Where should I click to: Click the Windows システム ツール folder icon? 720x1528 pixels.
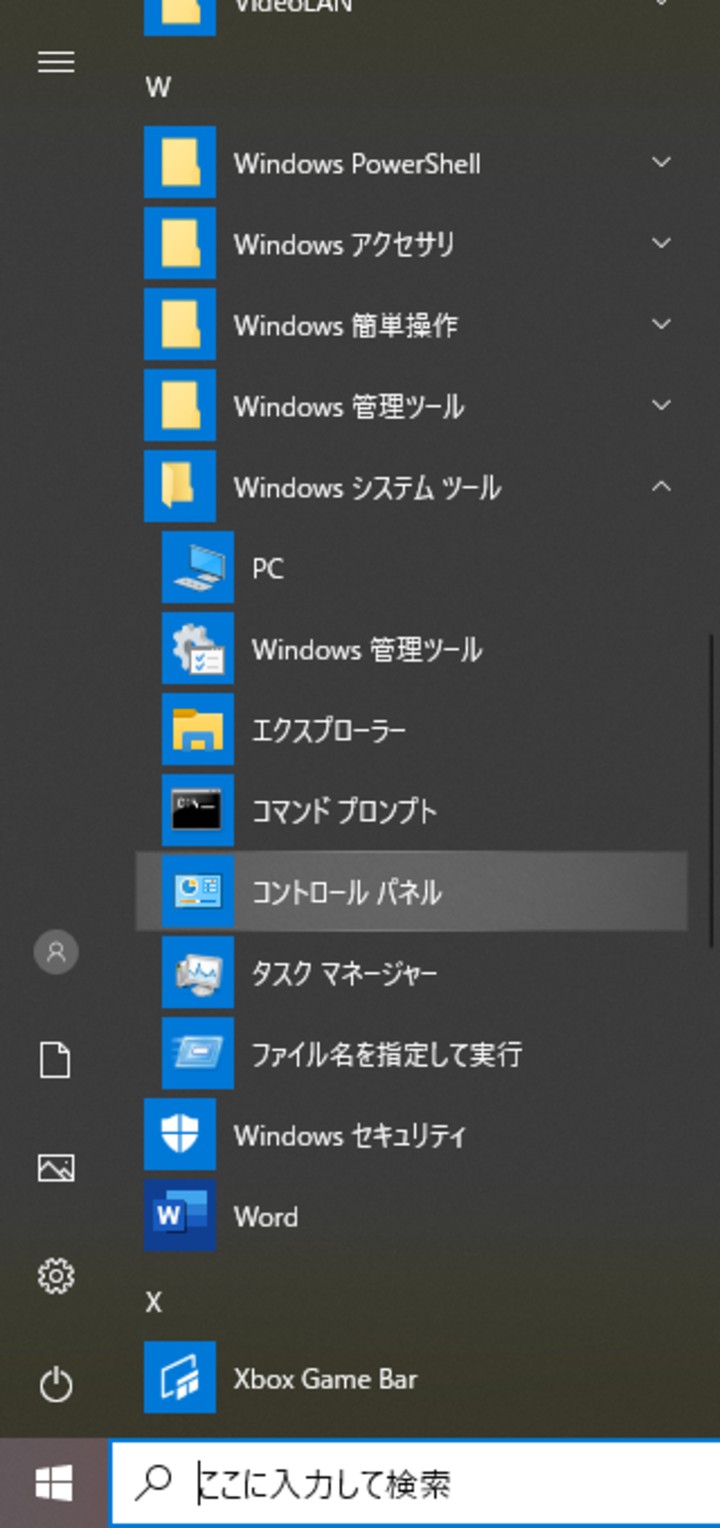pyautogui.click(x=180, y=486)
